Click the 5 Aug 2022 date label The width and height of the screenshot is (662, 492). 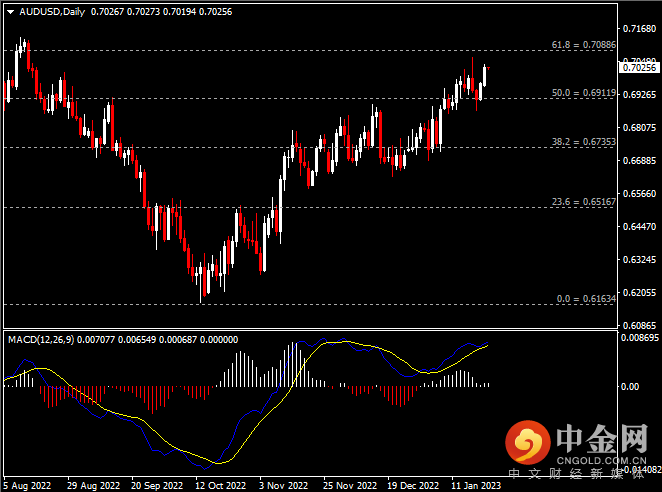click(x=27, y=486)
